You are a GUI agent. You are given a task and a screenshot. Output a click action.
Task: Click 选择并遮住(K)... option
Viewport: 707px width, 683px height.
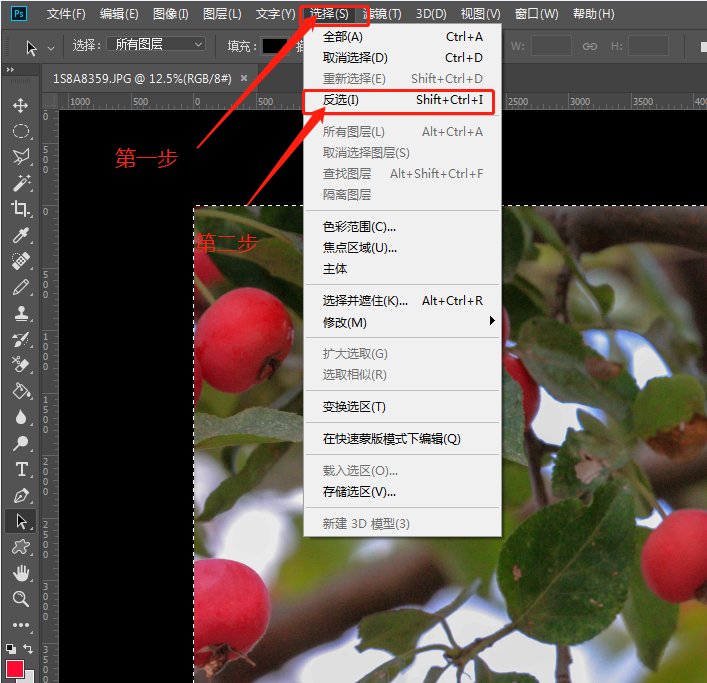365,301
